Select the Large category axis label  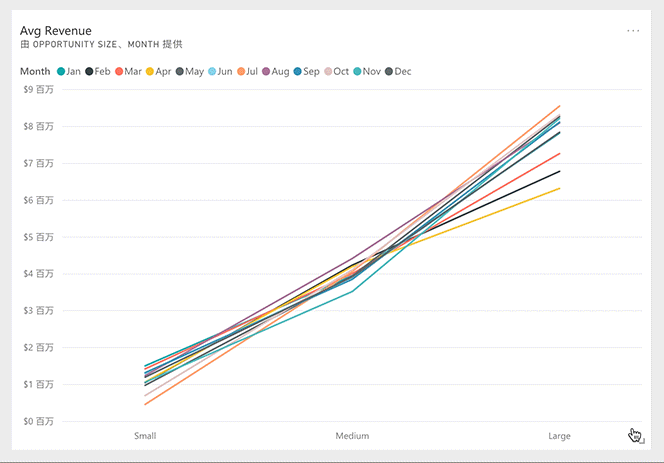pyautogui.click(x=559, y=436)
